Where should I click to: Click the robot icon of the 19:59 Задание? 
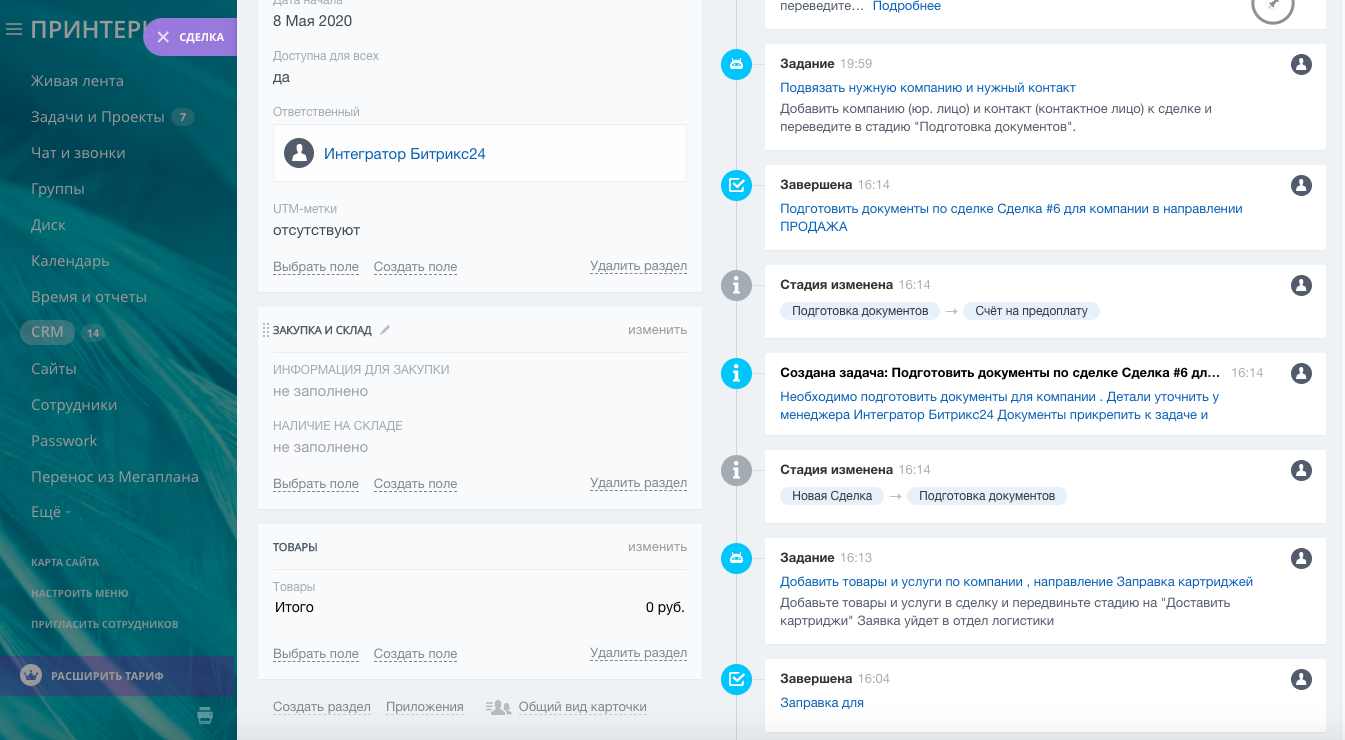pos(737,64)
